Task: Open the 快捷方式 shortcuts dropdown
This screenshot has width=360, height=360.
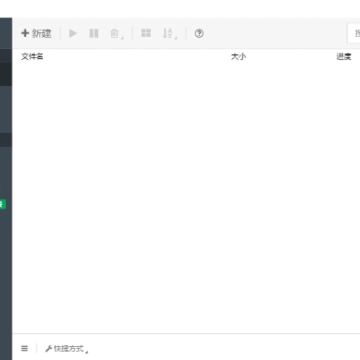Action: (67, 349)
